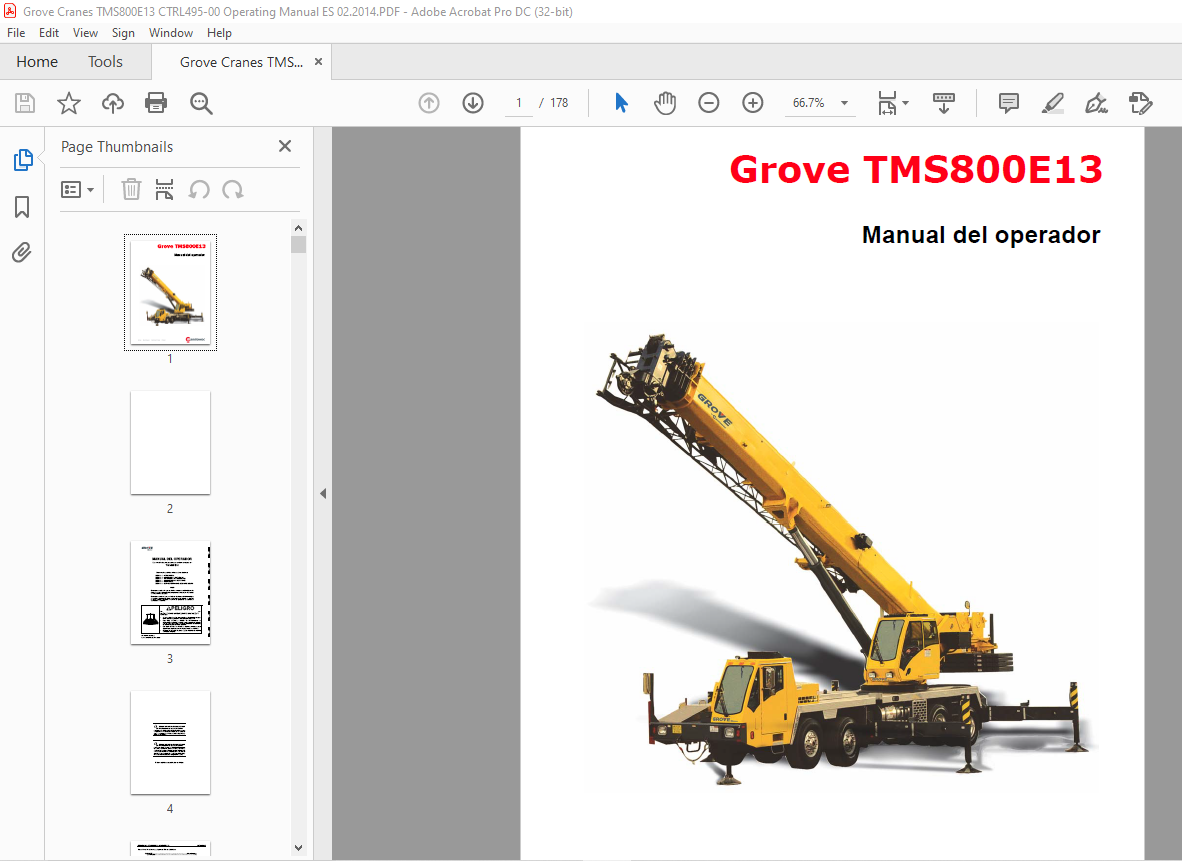Expand the fit page dropdown arrow
The image size is (1182, 861).
[x=905, y=103]
